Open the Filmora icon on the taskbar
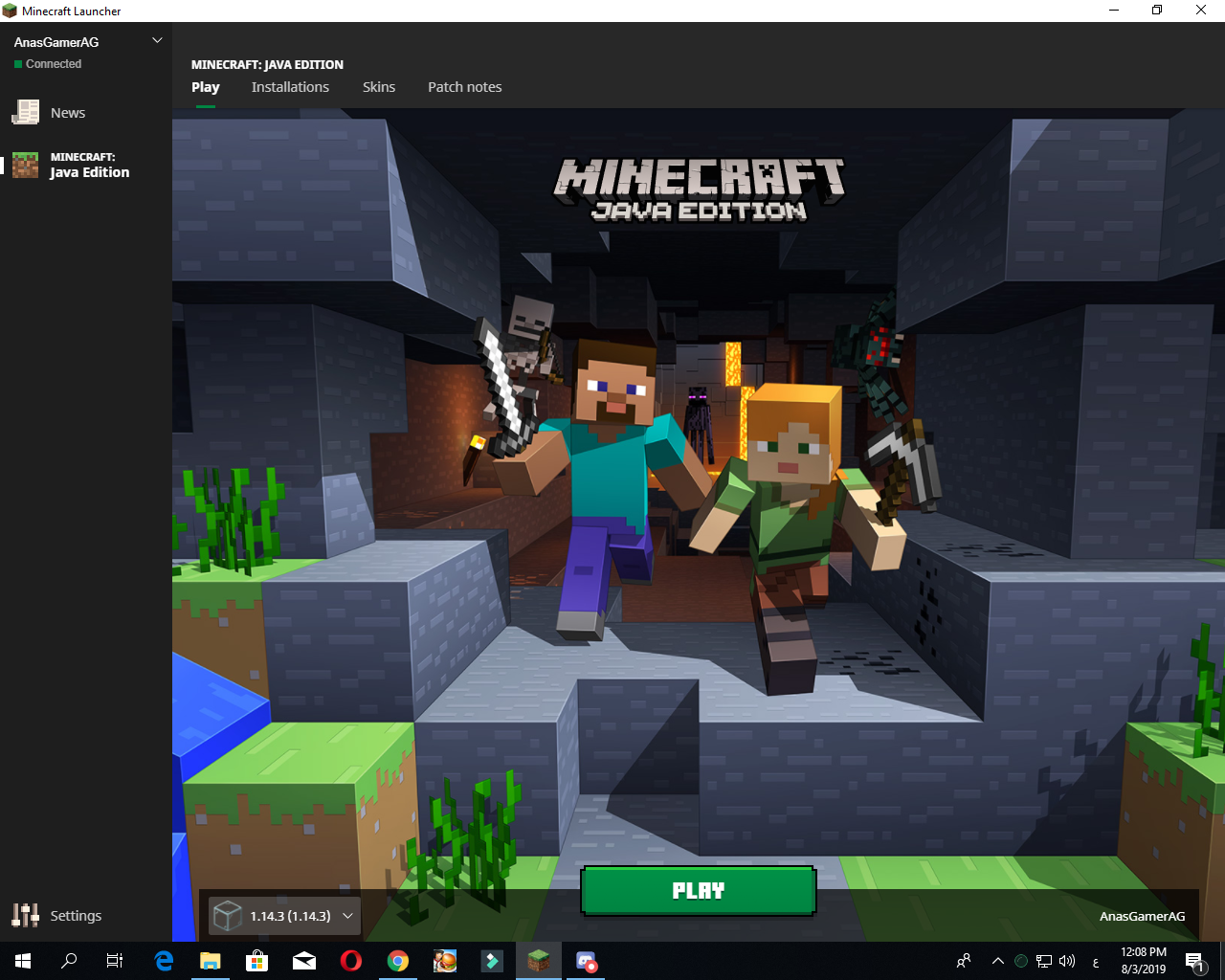 (x=492, y=961)
